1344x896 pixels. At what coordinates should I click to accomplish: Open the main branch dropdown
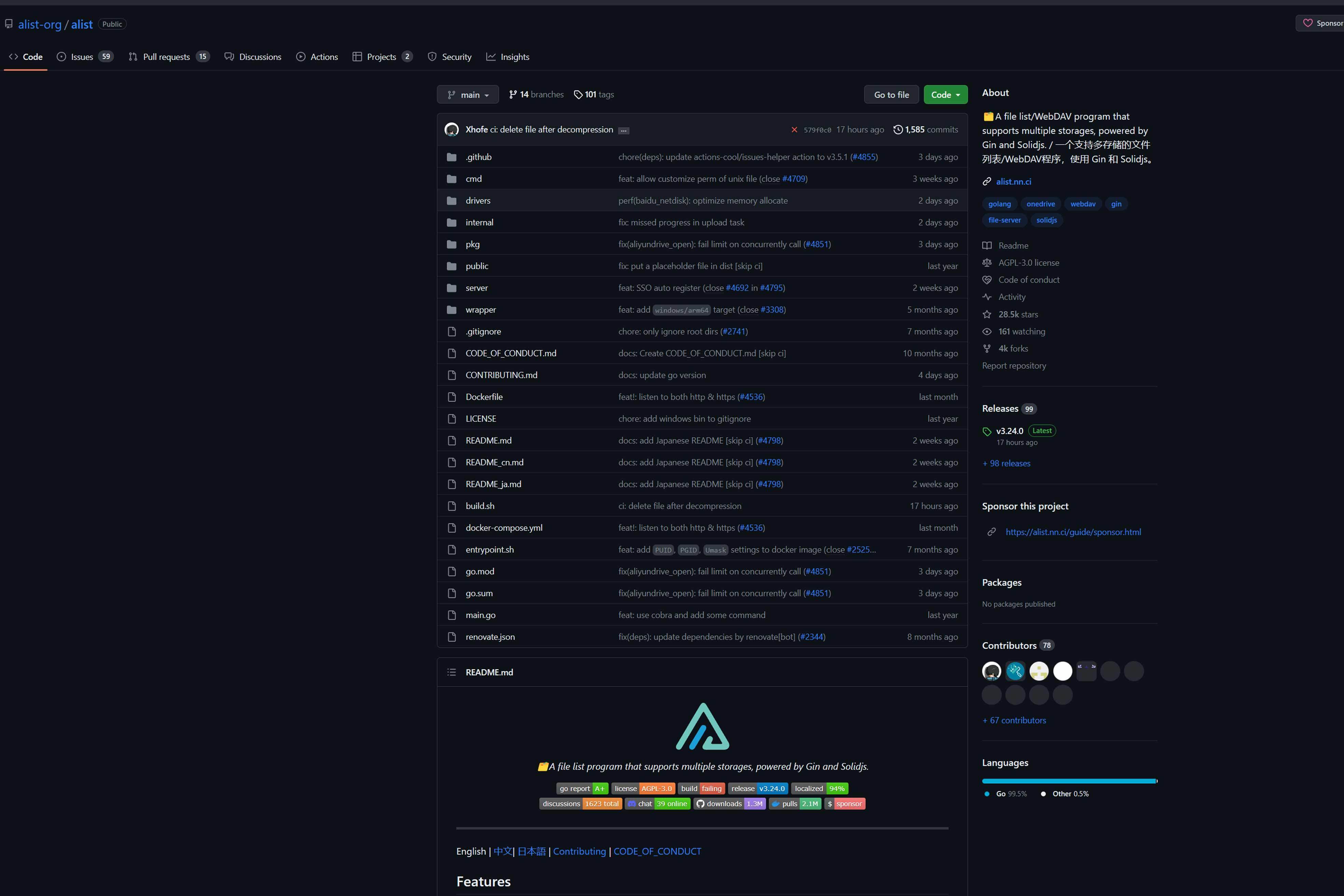pos(467,95)
